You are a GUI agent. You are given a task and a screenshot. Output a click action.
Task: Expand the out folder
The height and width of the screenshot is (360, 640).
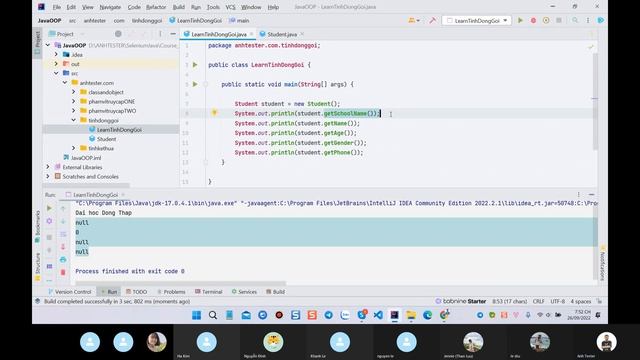coord(56,64)
